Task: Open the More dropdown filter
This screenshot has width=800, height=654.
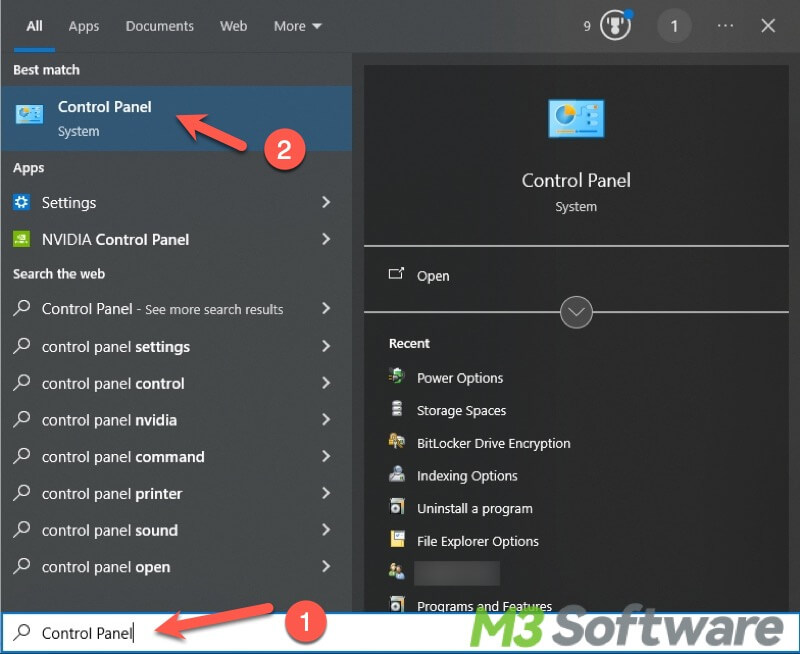Action: coord(297,26)
